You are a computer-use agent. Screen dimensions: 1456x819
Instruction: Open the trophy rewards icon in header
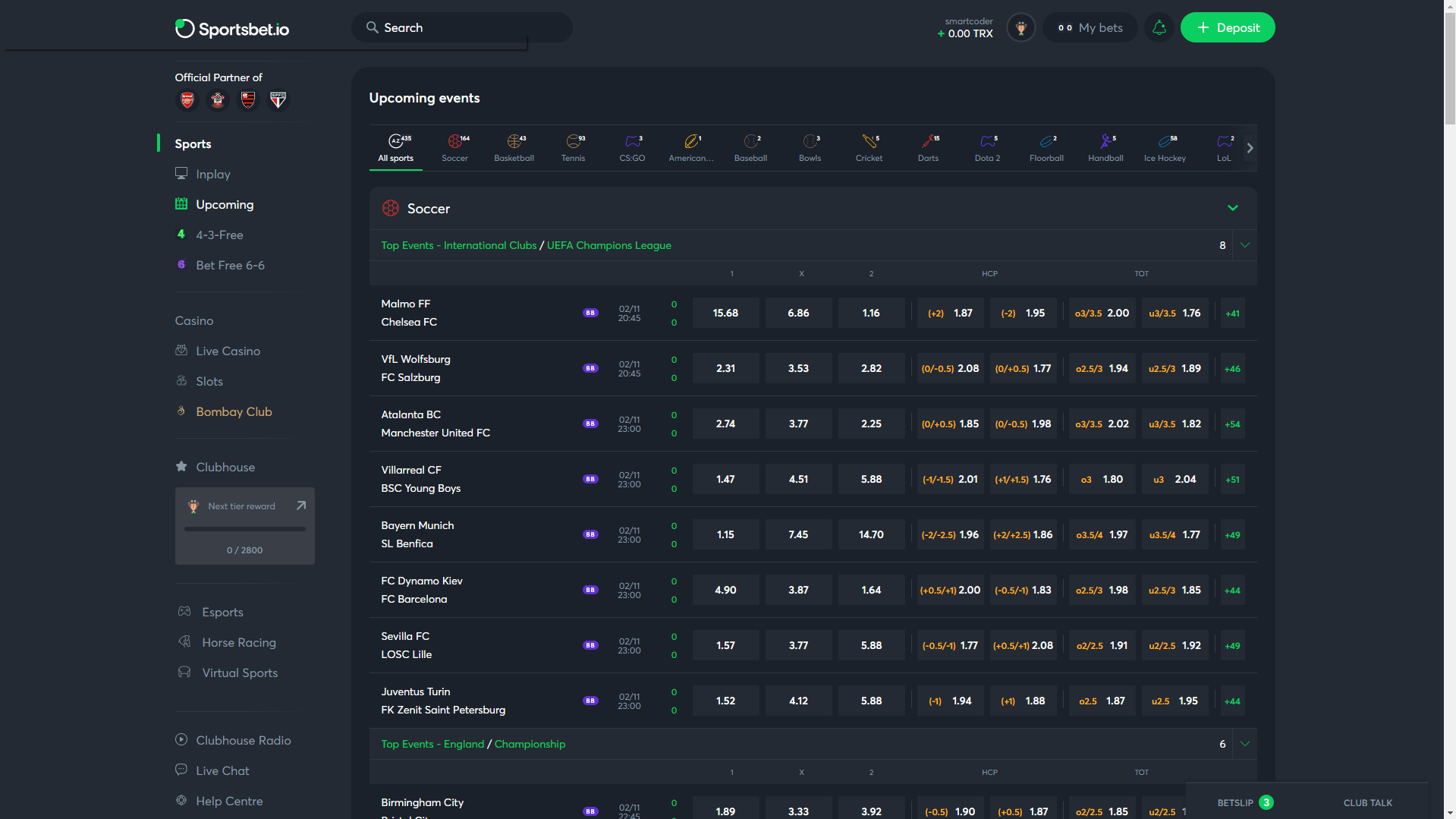click(x=1020, y=28)
